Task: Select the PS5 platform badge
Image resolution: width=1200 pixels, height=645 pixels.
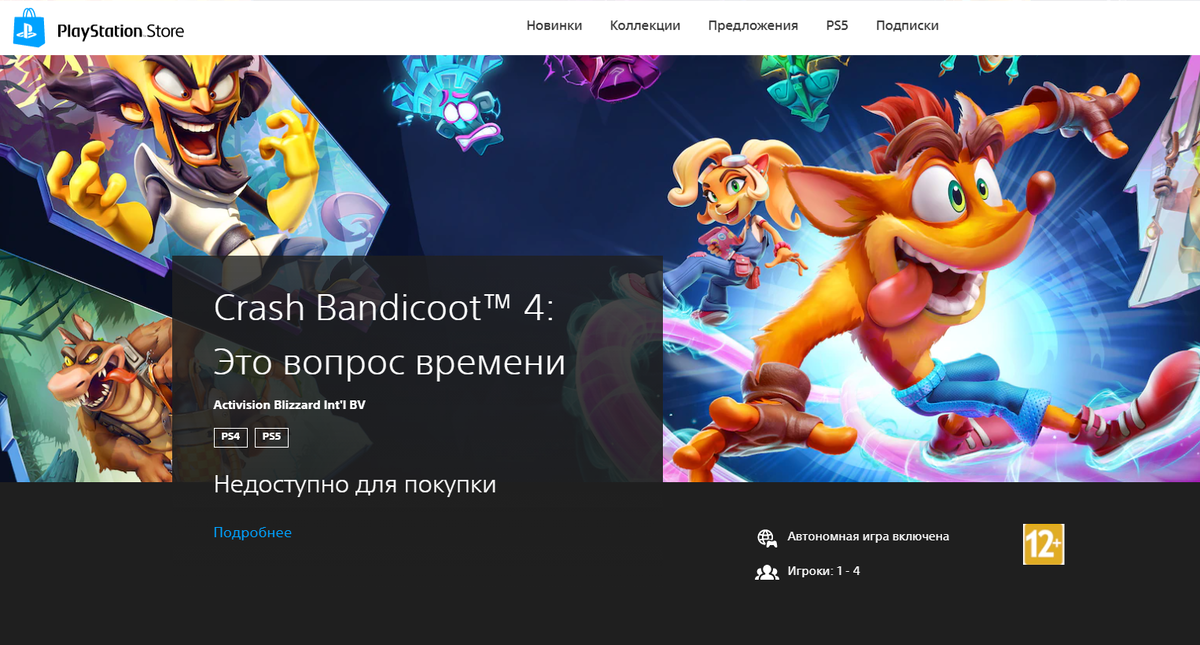Action: point(271,437)
